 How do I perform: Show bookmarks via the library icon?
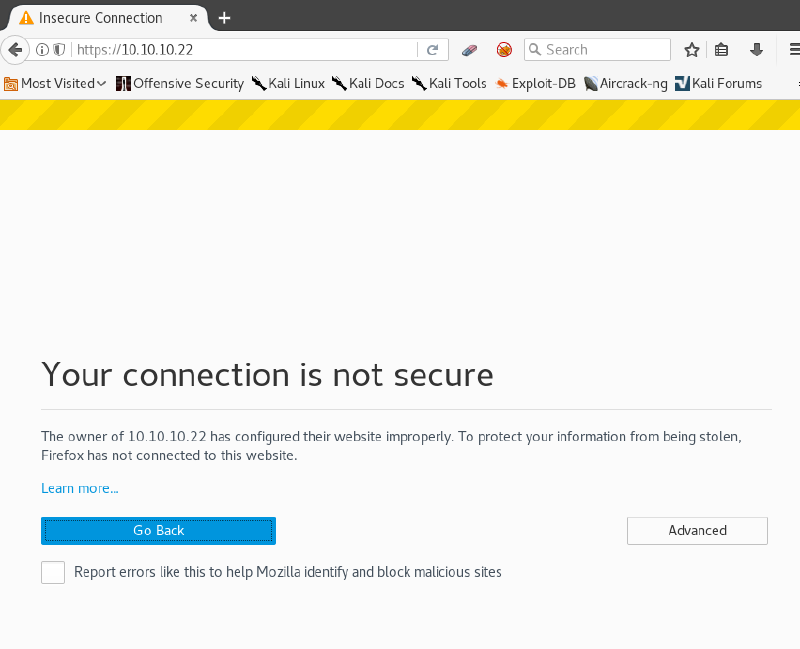pos(722,49)
